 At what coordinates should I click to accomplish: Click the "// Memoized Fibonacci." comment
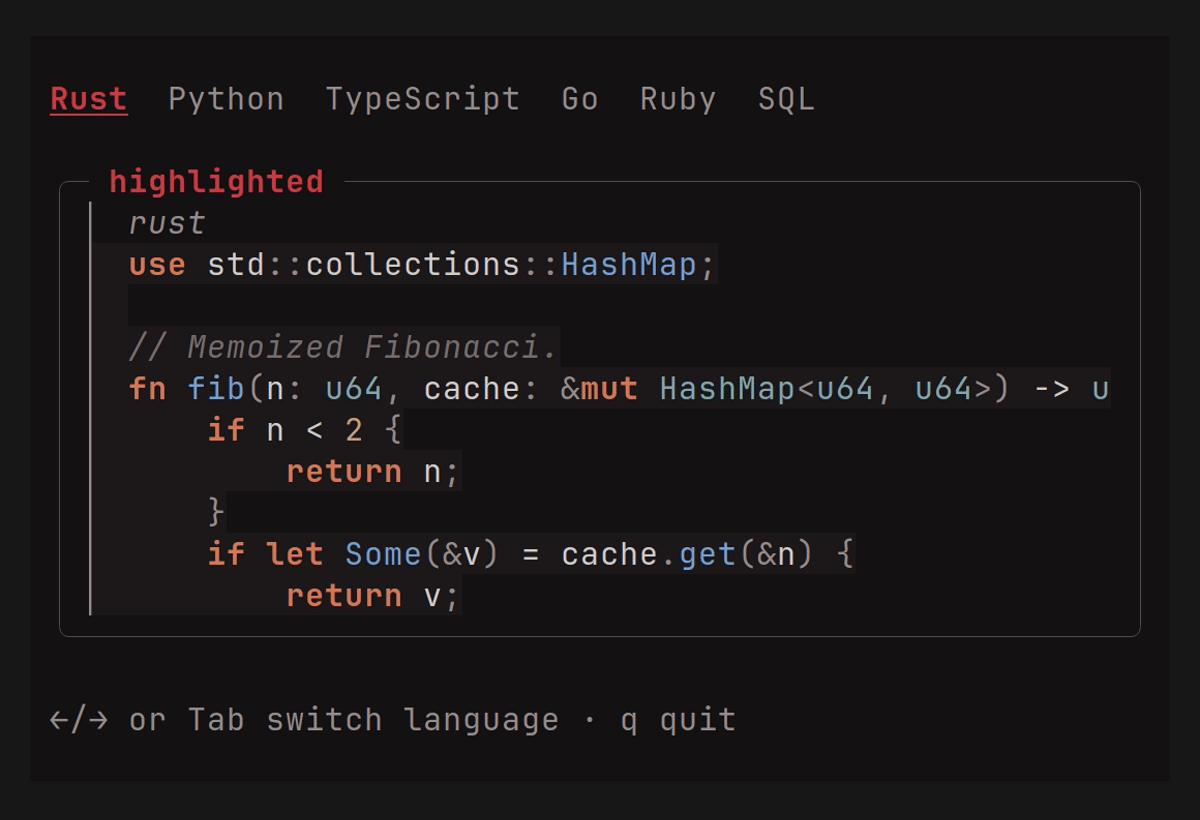tap(344, 347)
